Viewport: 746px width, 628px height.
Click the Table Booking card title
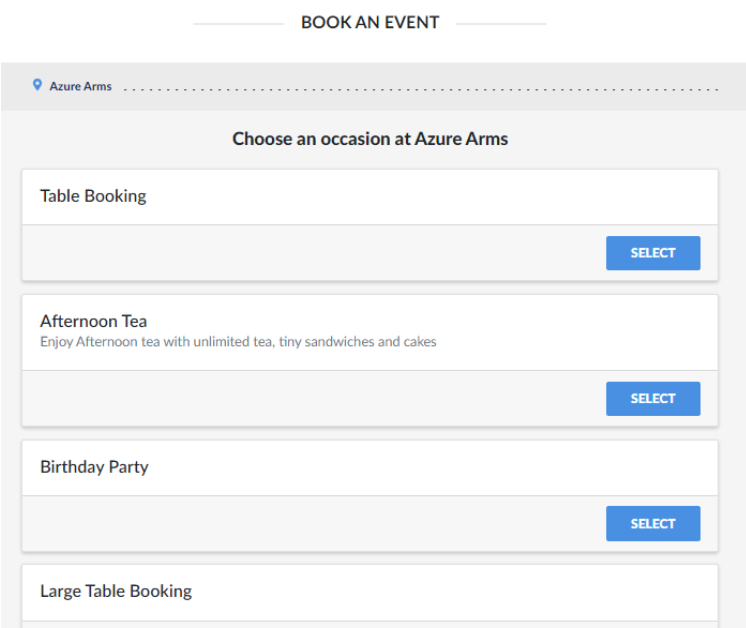click(x=93, y=196)
